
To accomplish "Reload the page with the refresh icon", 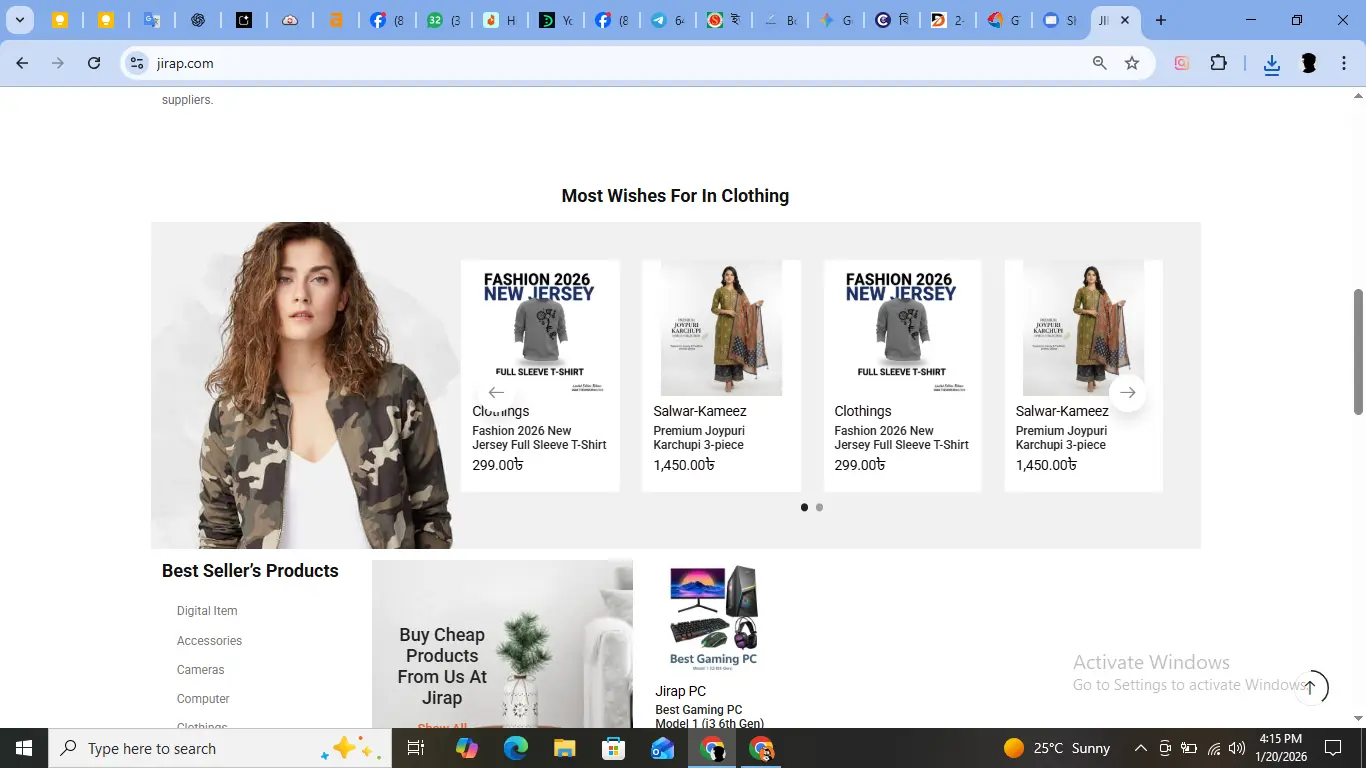I will (x=94, y=63).
